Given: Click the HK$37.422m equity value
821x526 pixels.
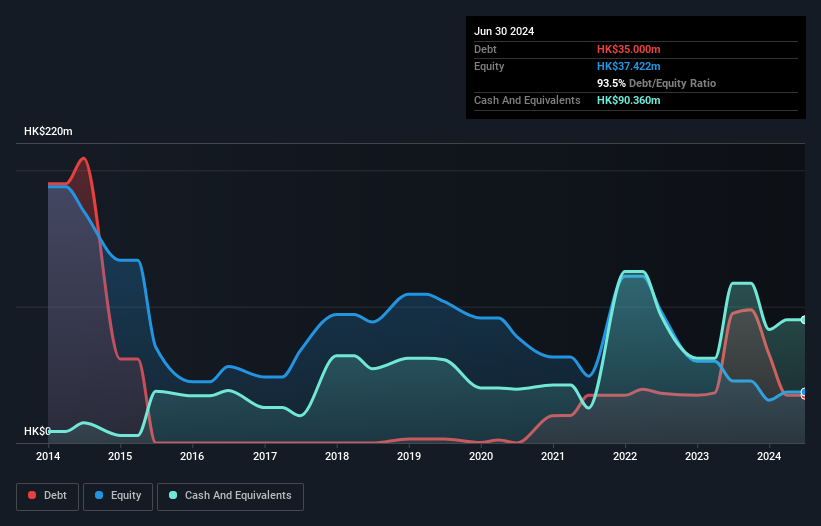Looking at the screenshot, I should (628, 66).
